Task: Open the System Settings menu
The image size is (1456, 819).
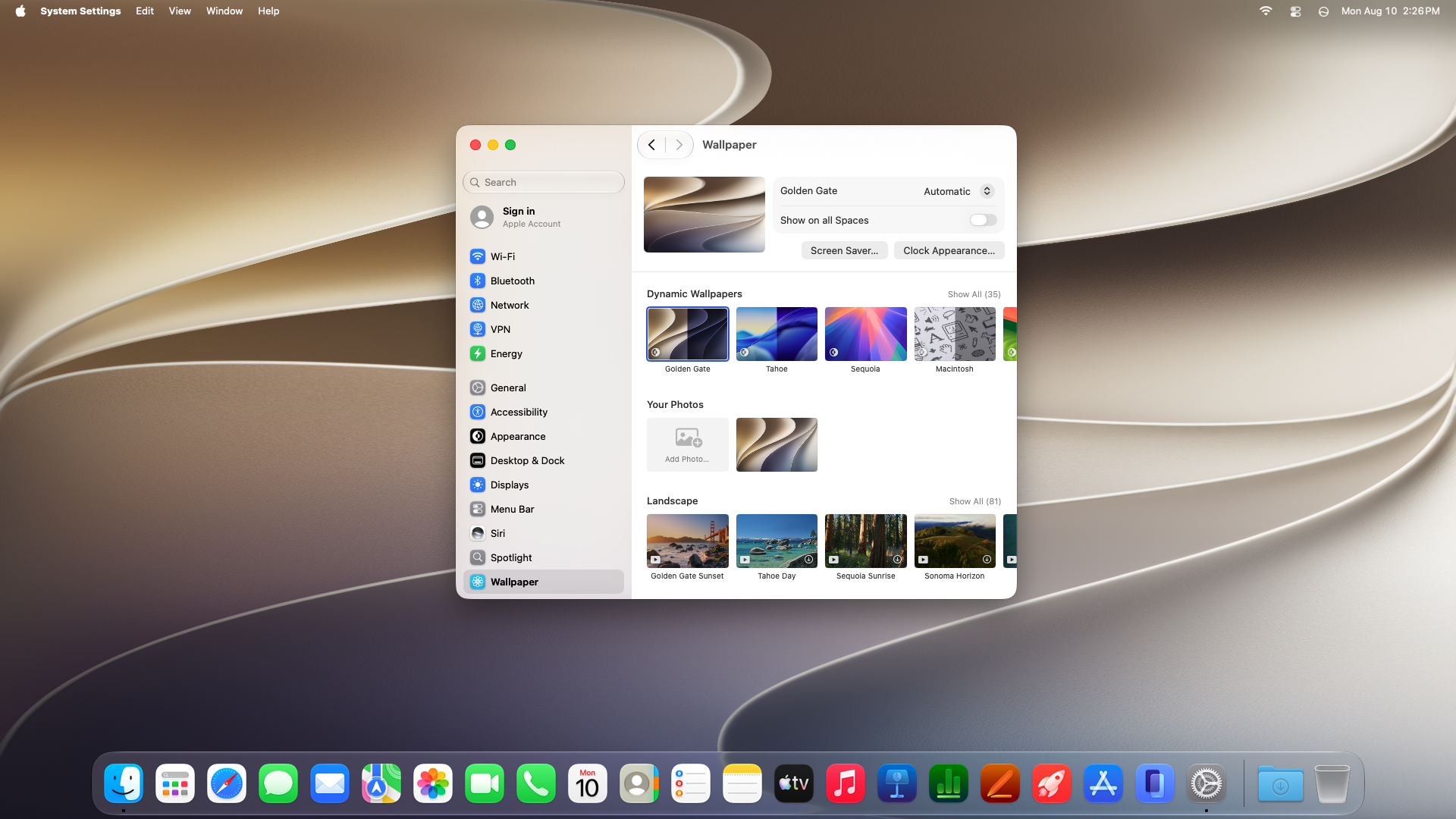Action: pyautogui.click(x=80, y=11)
